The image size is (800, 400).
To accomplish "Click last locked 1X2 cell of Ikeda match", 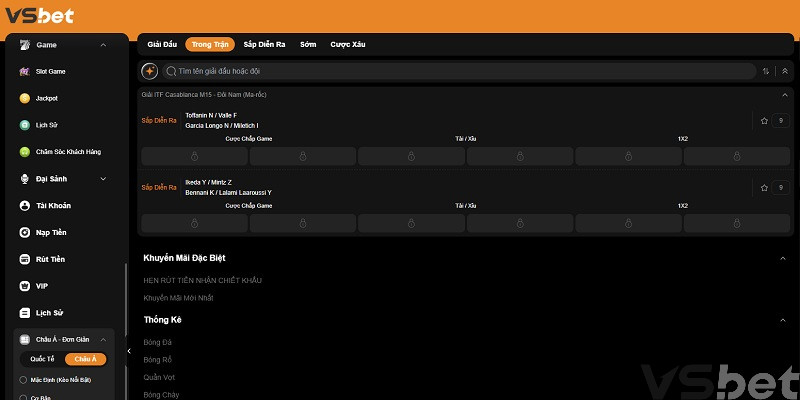I will coord(737,223).
